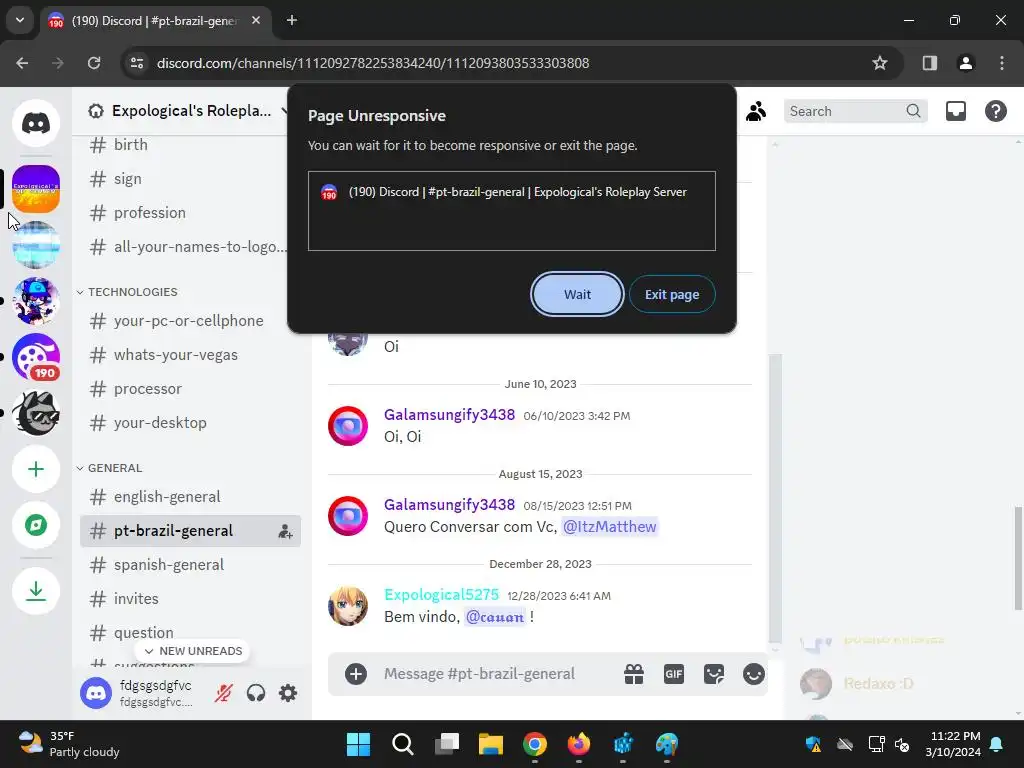Select the Expological's Roleplay server icon
This screenshot has height=768, width=1024.
36,189
